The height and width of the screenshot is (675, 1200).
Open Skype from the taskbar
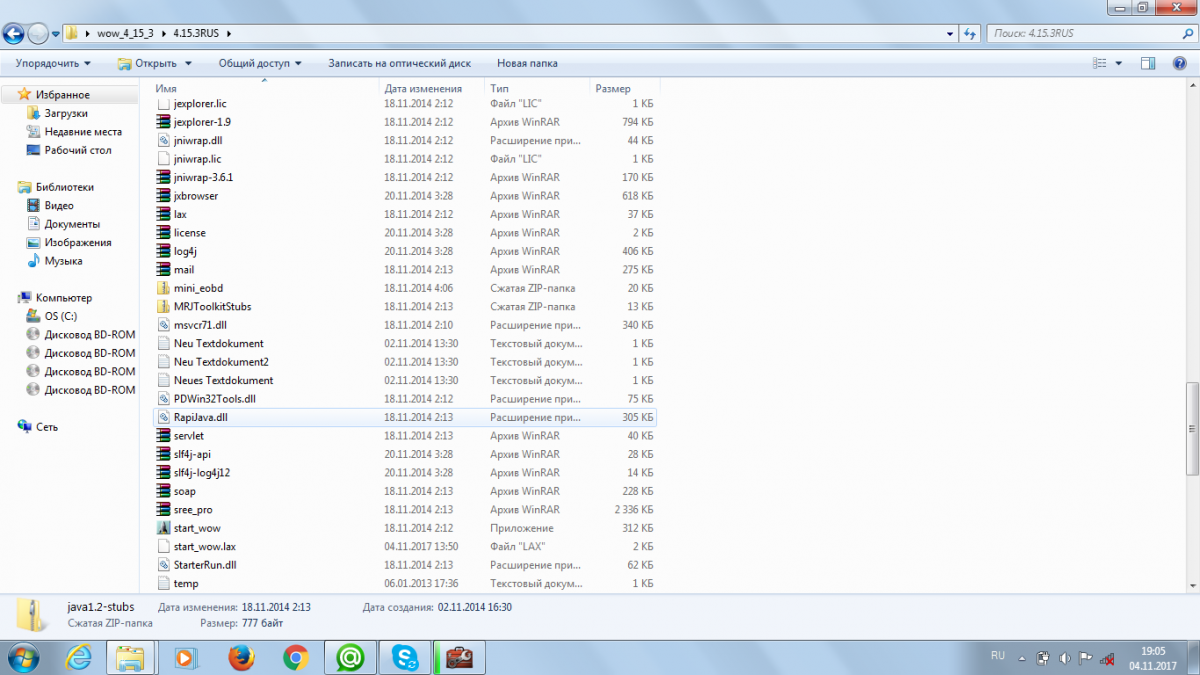tap(405, 657)
